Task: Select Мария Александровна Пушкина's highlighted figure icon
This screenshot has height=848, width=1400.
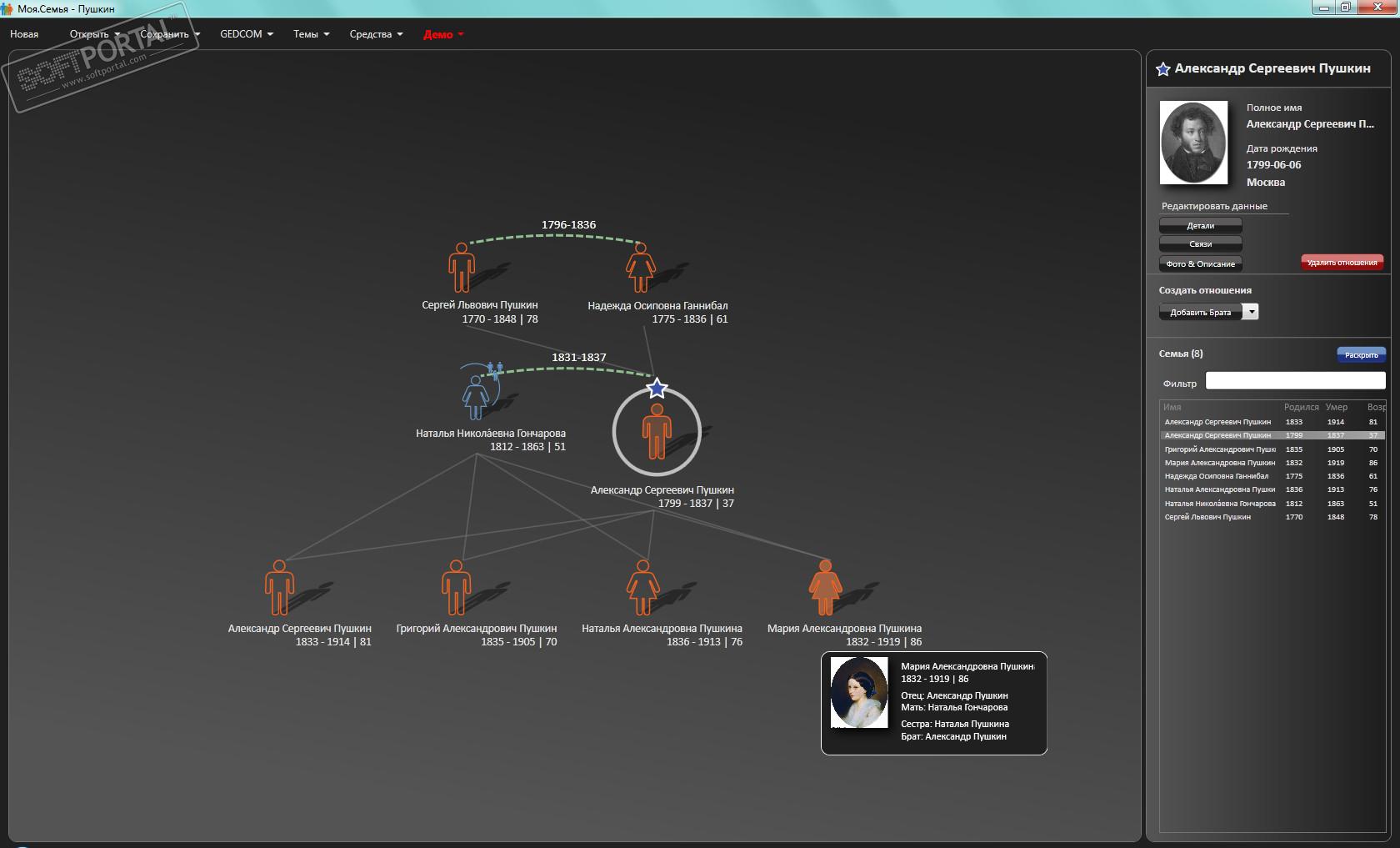Action: click(825, 588)
